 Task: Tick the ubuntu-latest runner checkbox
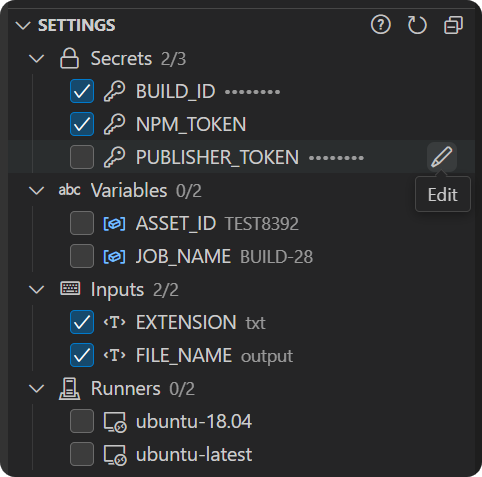(82, 454)
